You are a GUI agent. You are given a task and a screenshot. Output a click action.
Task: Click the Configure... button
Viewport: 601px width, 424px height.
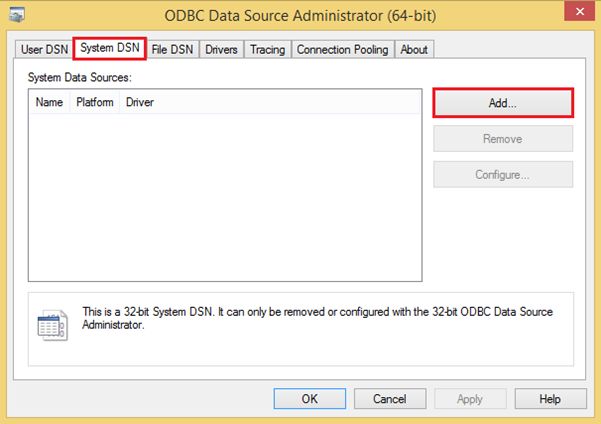coord(503,175)
